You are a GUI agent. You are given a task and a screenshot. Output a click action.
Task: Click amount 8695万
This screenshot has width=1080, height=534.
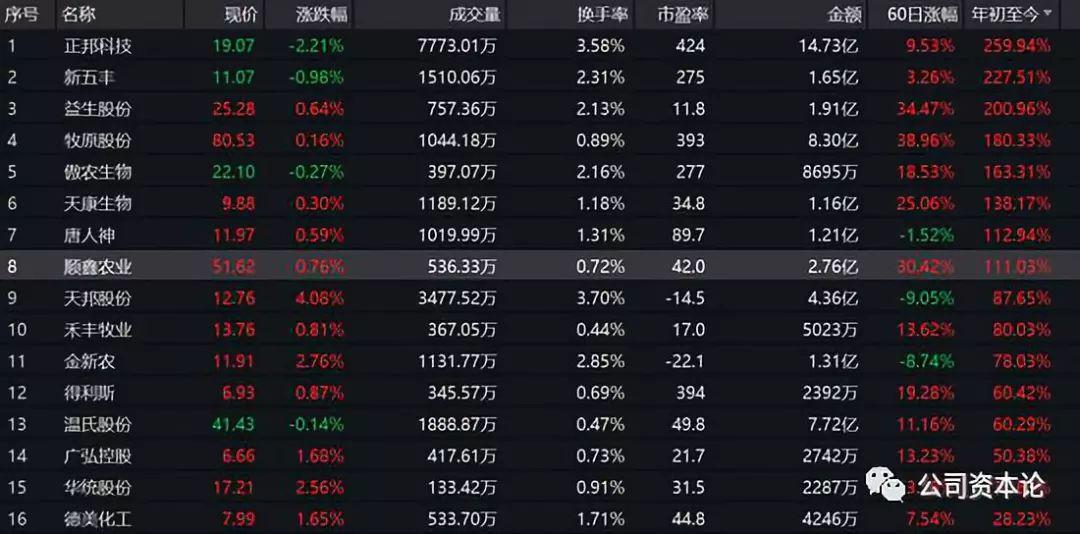831,172
